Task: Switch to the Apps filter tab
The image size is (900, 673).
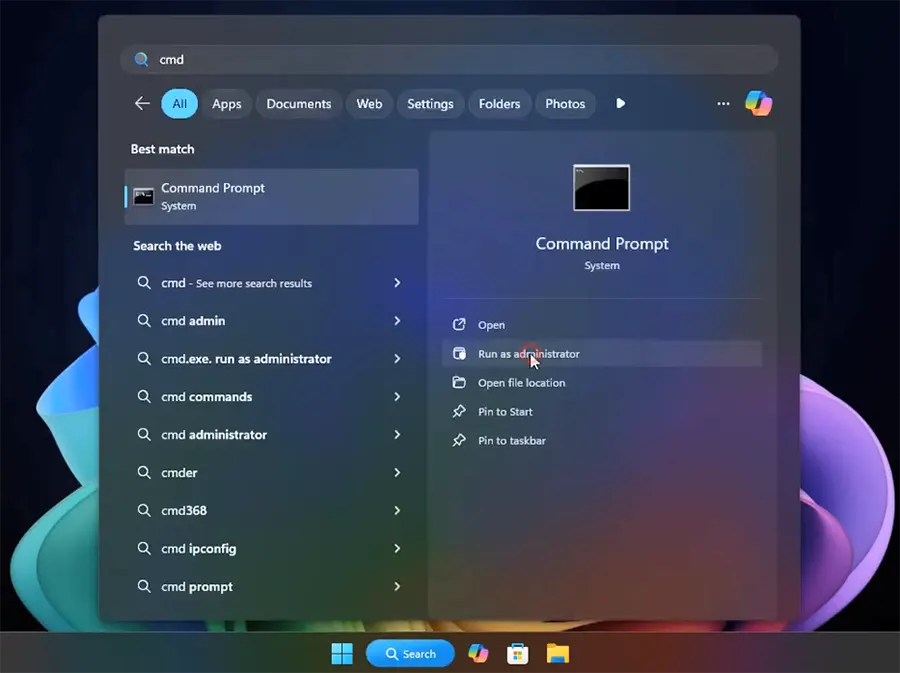Action: (x=227, y=103)
